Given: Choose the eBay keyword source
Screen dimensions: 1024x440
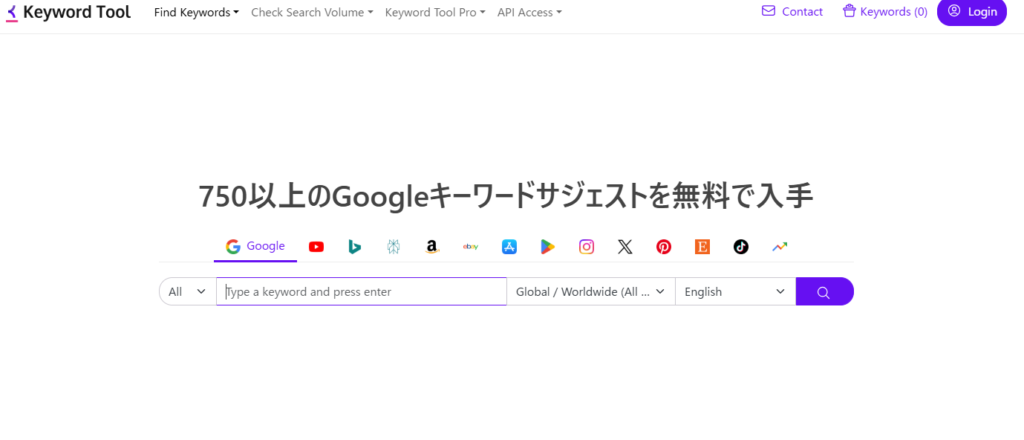Looking at the screenshot, I should click(x=470, y=247).
